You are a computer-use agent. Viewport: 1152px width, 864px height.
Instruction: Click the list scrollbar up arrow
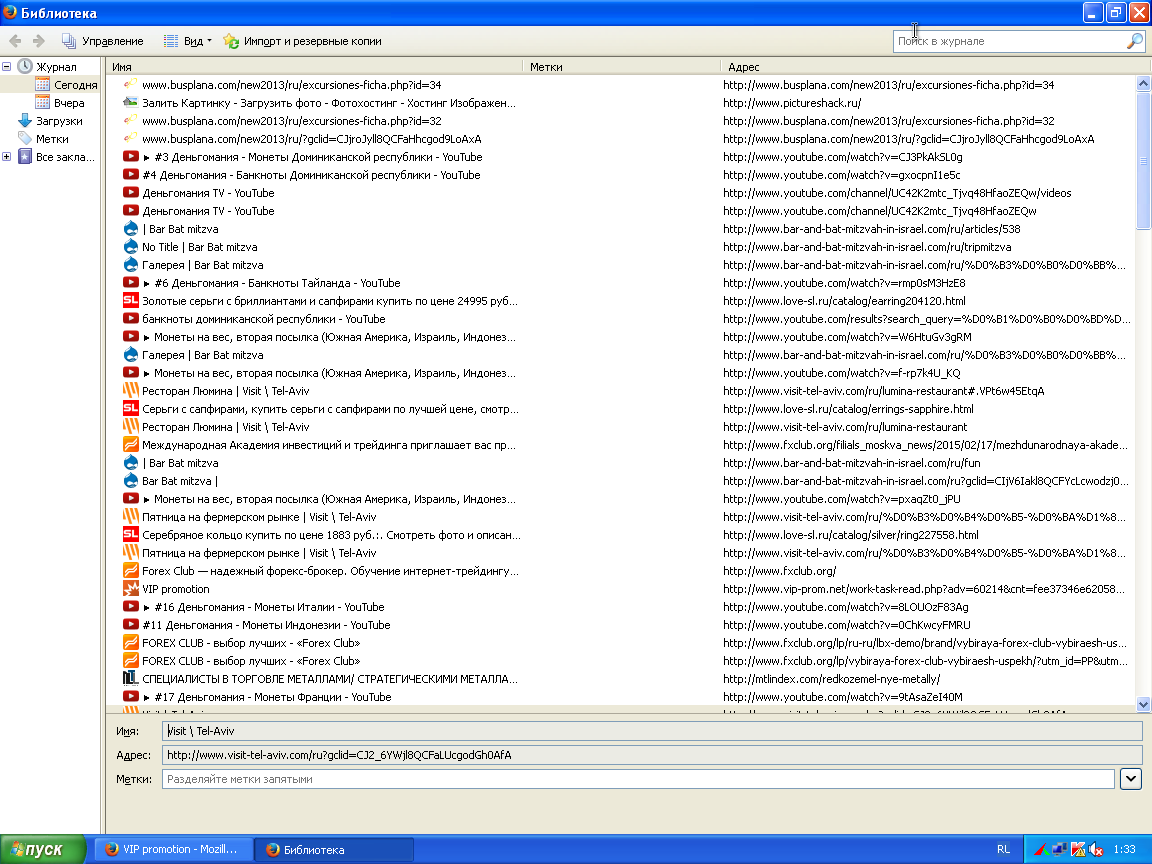pos(1143,83)
